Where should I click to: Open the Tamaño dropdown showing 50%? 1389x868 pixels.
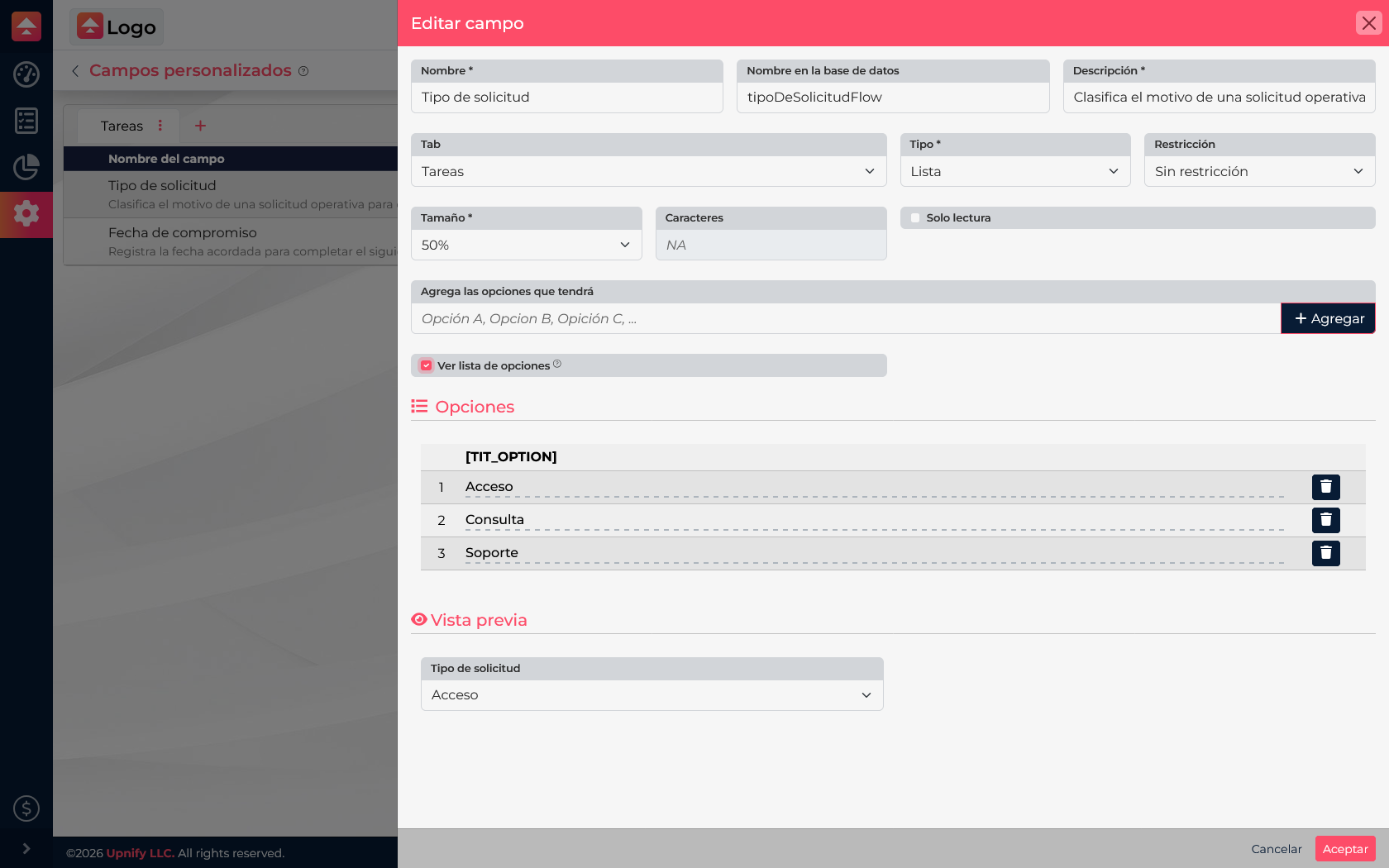[527, 245]
